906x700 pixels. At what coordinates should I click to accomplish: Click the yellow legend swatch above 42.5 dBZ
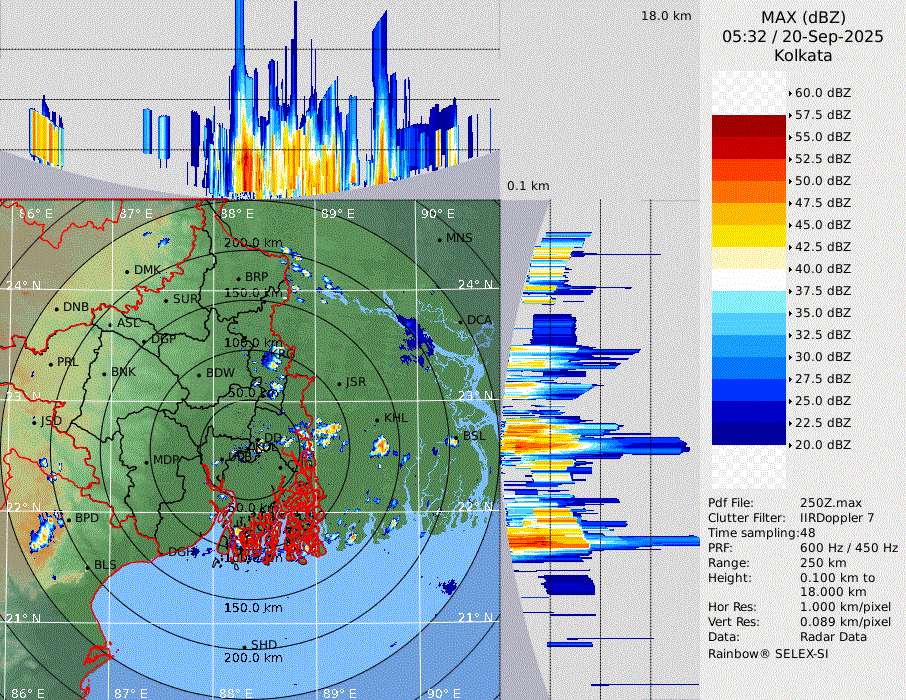click(x=749, y=236)
